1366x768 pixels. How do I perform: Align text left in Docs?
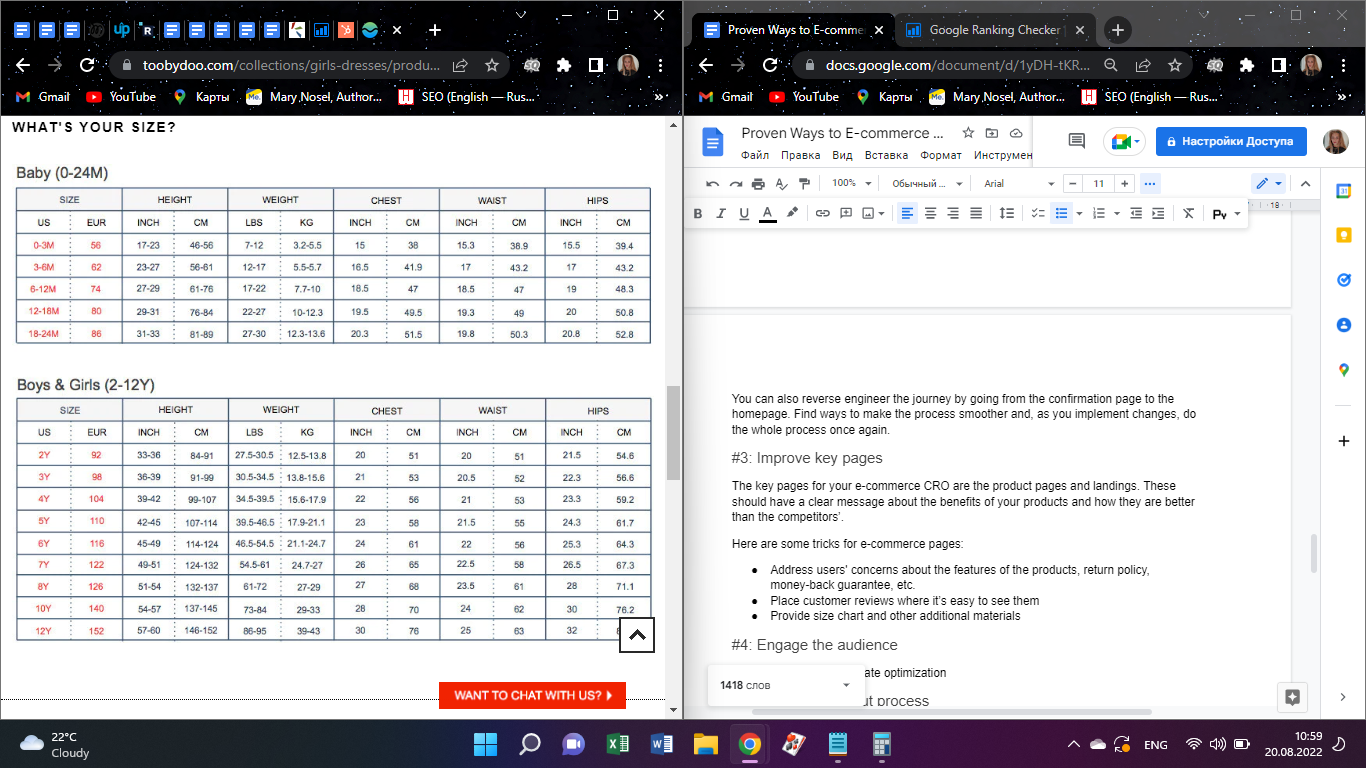907,213
